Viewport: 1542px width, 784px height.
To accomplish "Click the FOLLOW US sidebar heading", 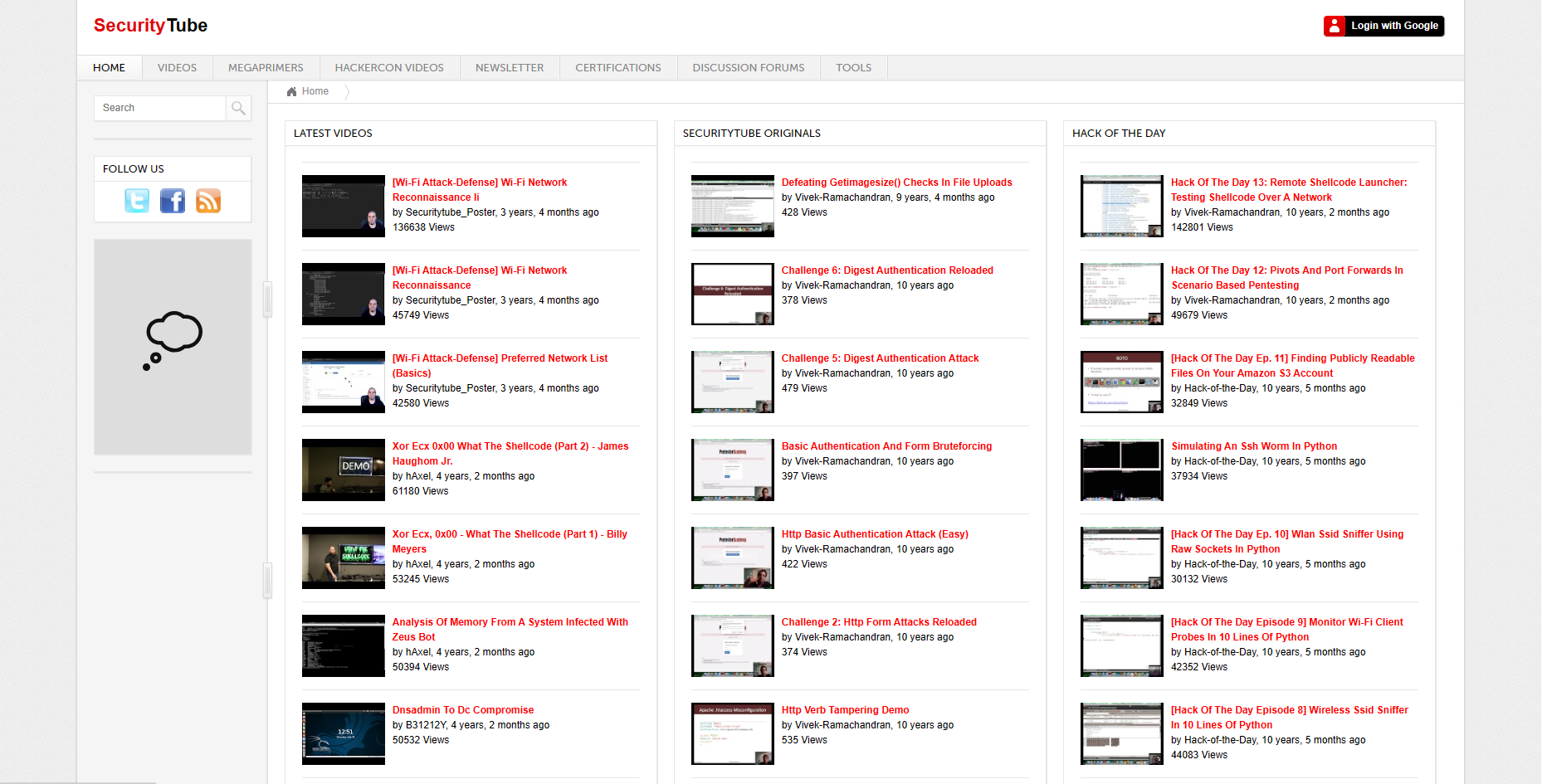I will tap(134, 169).
